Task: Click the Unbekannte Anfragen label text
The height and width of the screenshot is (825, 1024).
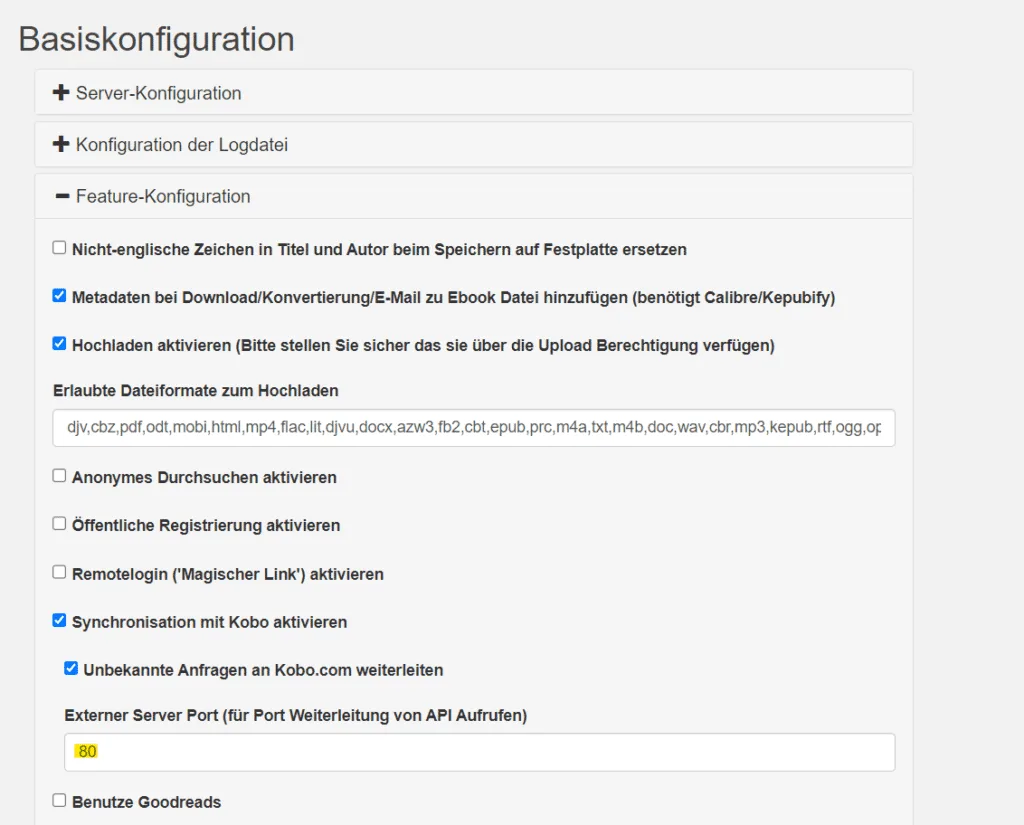Action: 263,670
